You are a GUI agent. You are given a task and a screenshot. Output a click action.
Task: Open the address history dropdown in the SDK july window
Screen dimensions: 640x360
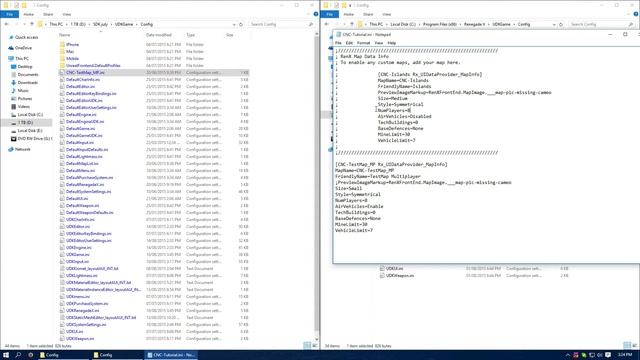tap(234, 24)
